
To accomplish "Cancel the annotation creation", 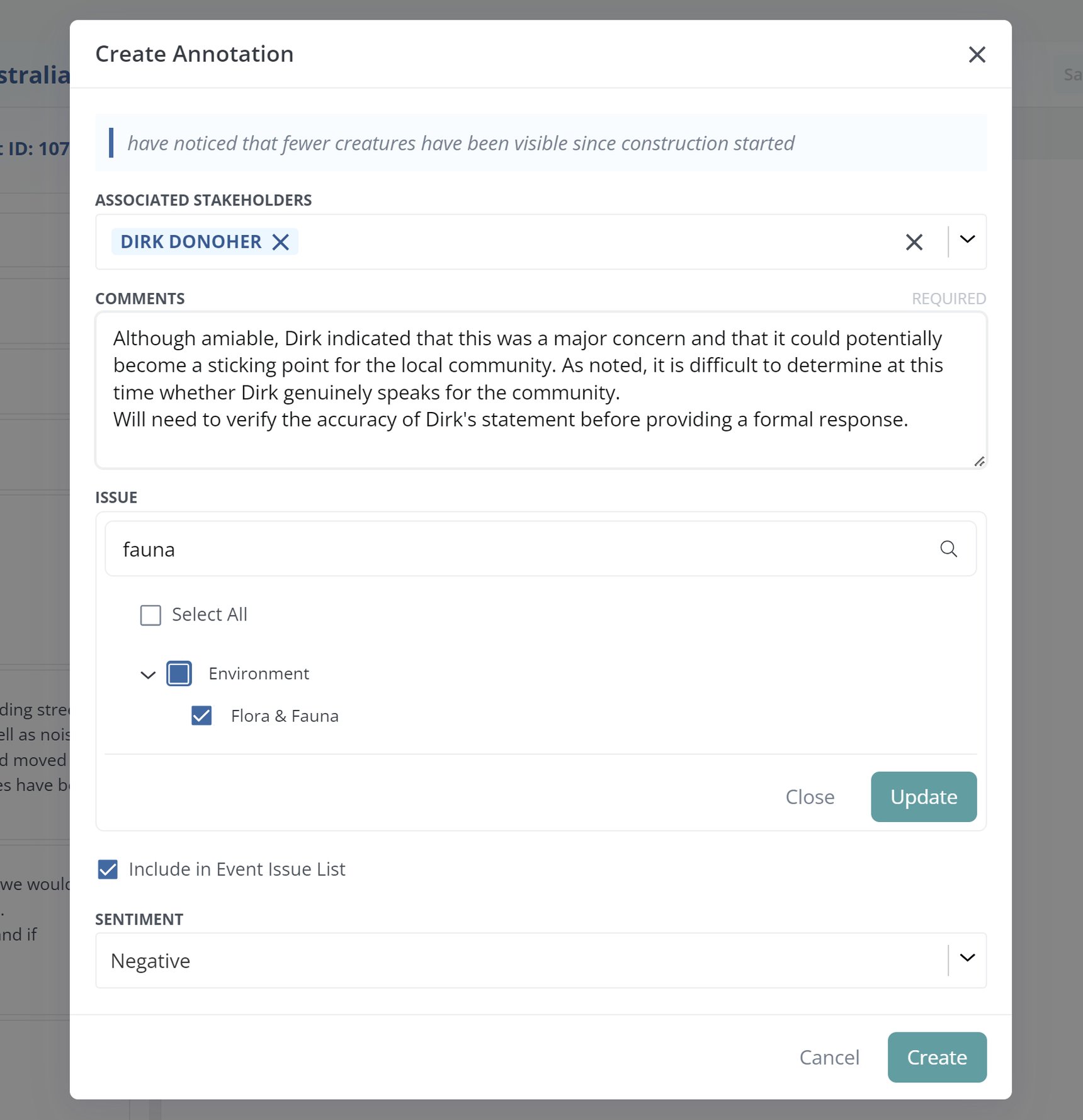I will (829, 1057).
